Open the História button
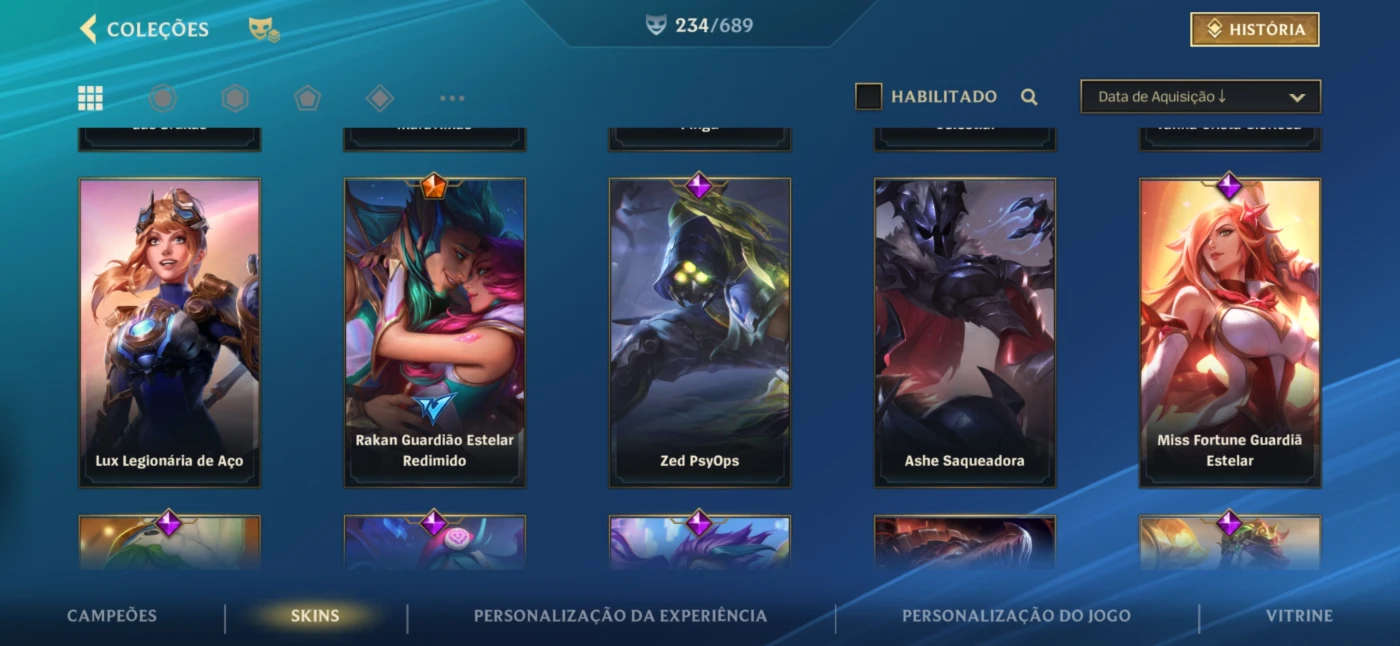 1255,30
